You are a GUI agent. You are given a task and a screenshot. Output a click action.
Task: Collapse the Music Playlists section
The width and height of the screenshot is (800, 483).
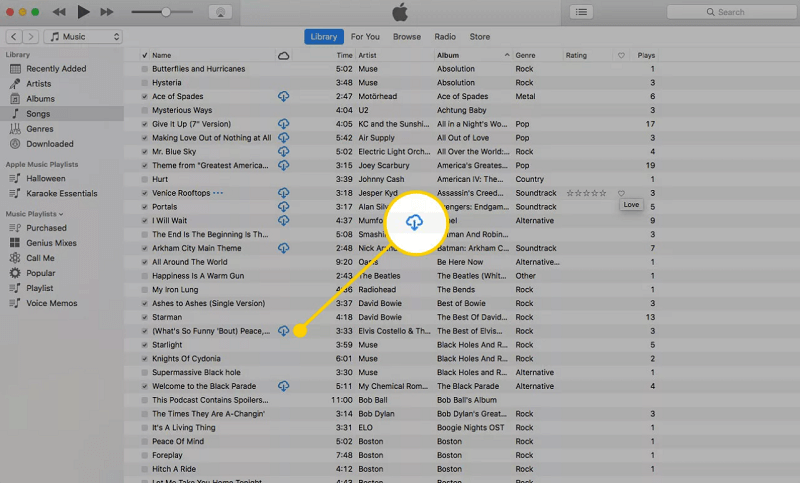tap(60, 214)
